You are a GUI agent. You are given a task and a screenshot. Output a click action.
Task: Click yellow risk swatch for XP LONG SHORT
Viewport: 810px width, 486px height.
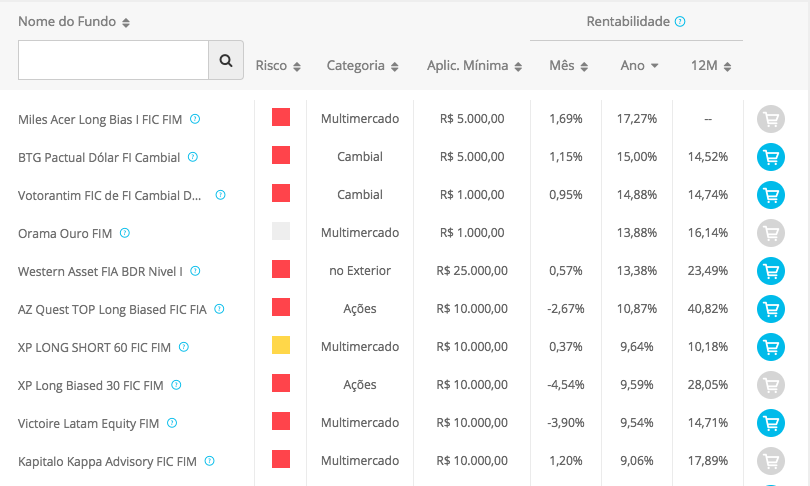pyautogui.click(x=281, y=345)
